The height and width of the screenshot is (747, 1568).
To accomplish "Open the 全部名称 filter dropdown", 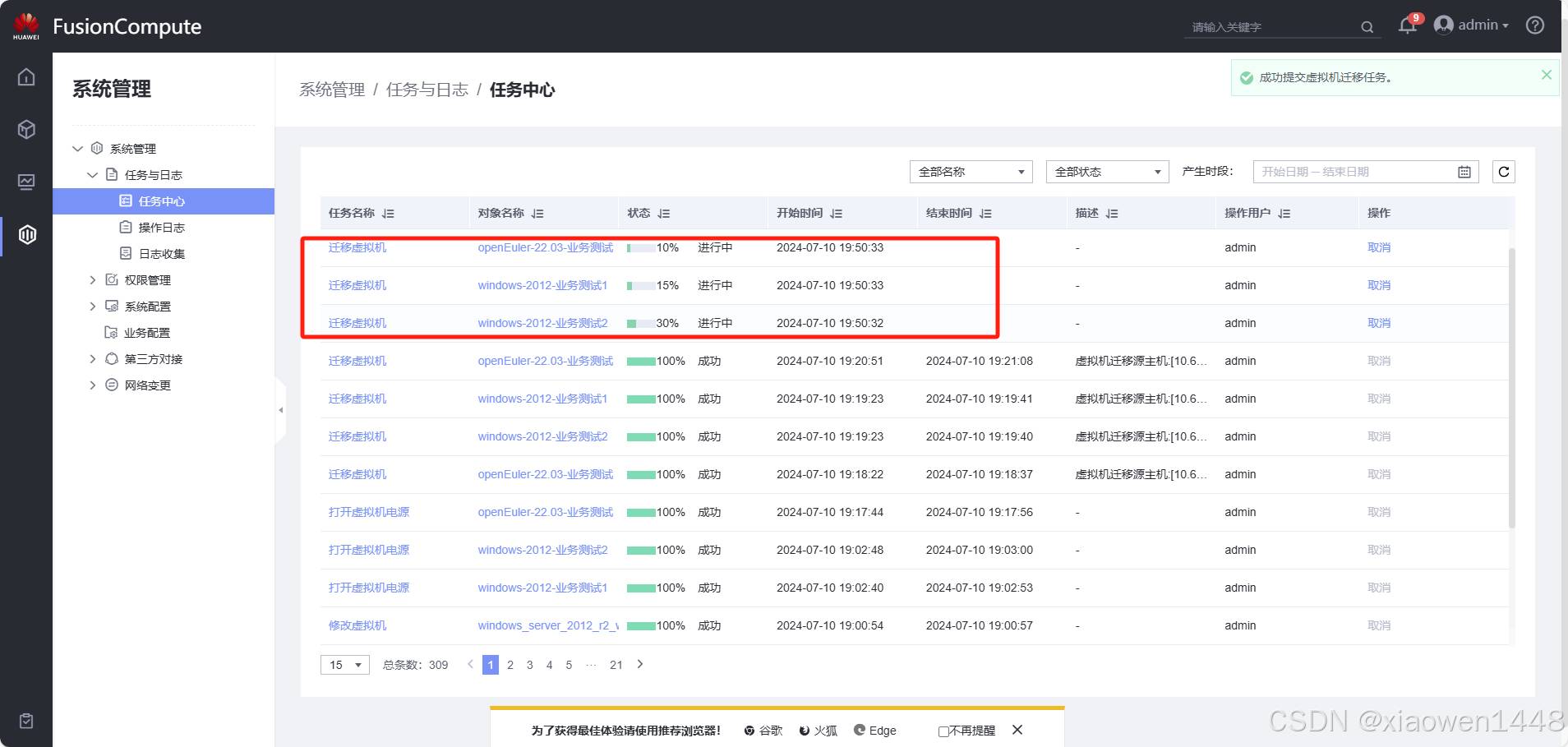I will (x=971, y=172).
